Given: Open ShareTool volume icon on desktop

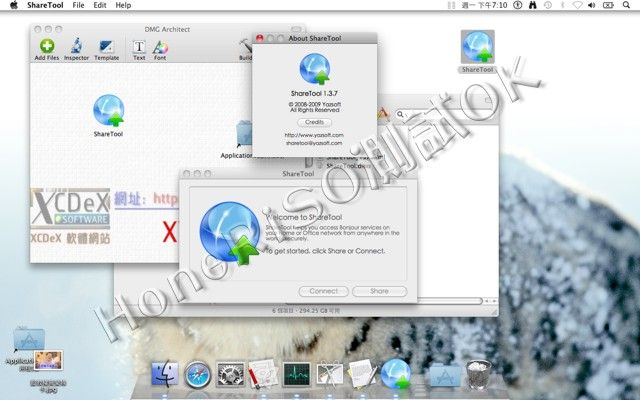Looking at the screenshot, I should click(478, 48).
